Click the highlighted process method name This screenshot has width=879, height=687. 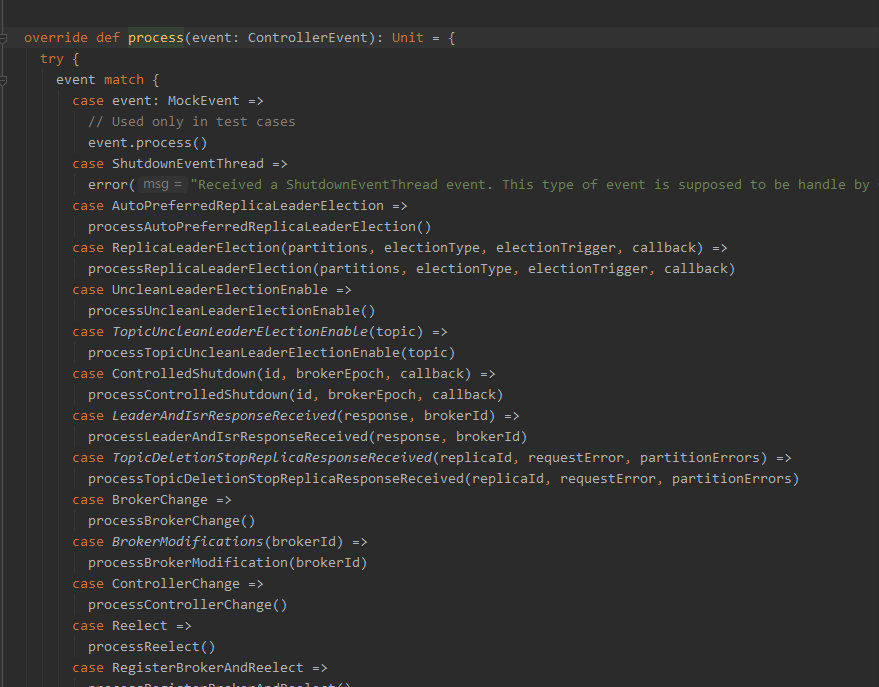coord(155,38)
